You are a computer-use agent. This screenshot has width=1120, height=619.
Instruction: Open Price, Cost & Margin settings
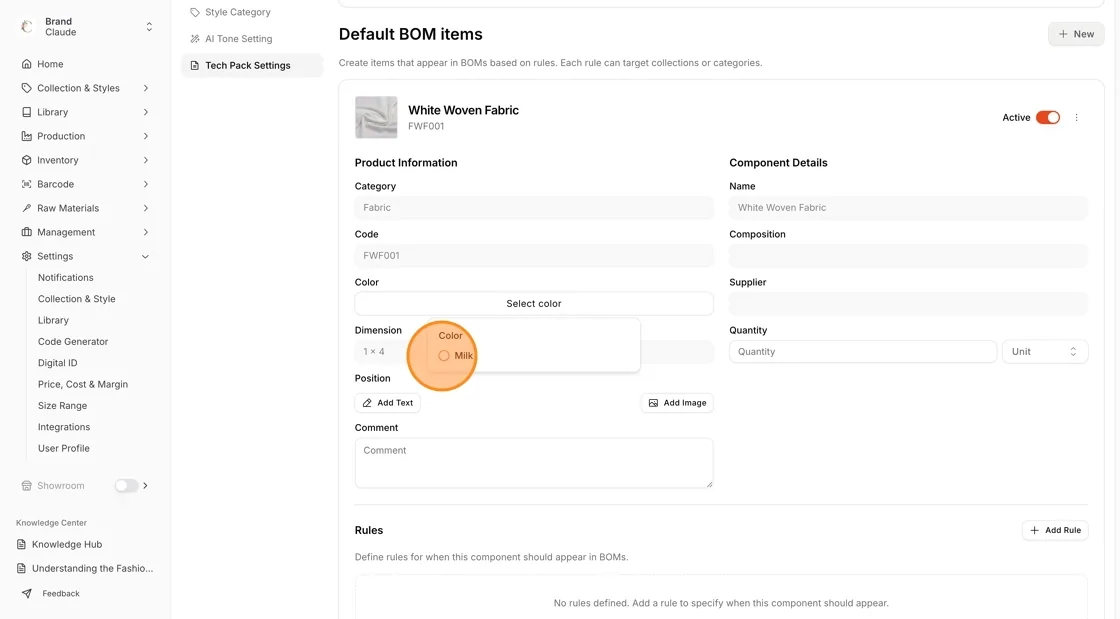click(x=83, y=384)
